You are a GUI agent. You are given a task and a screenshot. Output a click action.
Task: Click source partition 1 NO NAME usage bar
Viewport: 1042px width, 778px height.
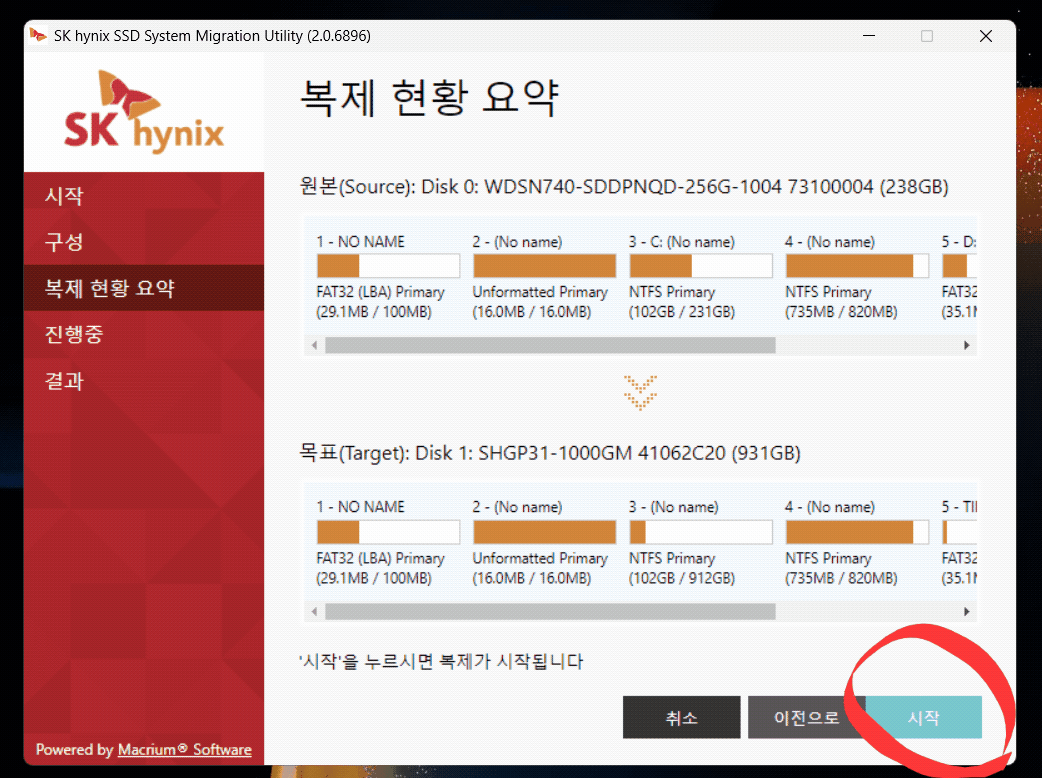pos(388,266)
